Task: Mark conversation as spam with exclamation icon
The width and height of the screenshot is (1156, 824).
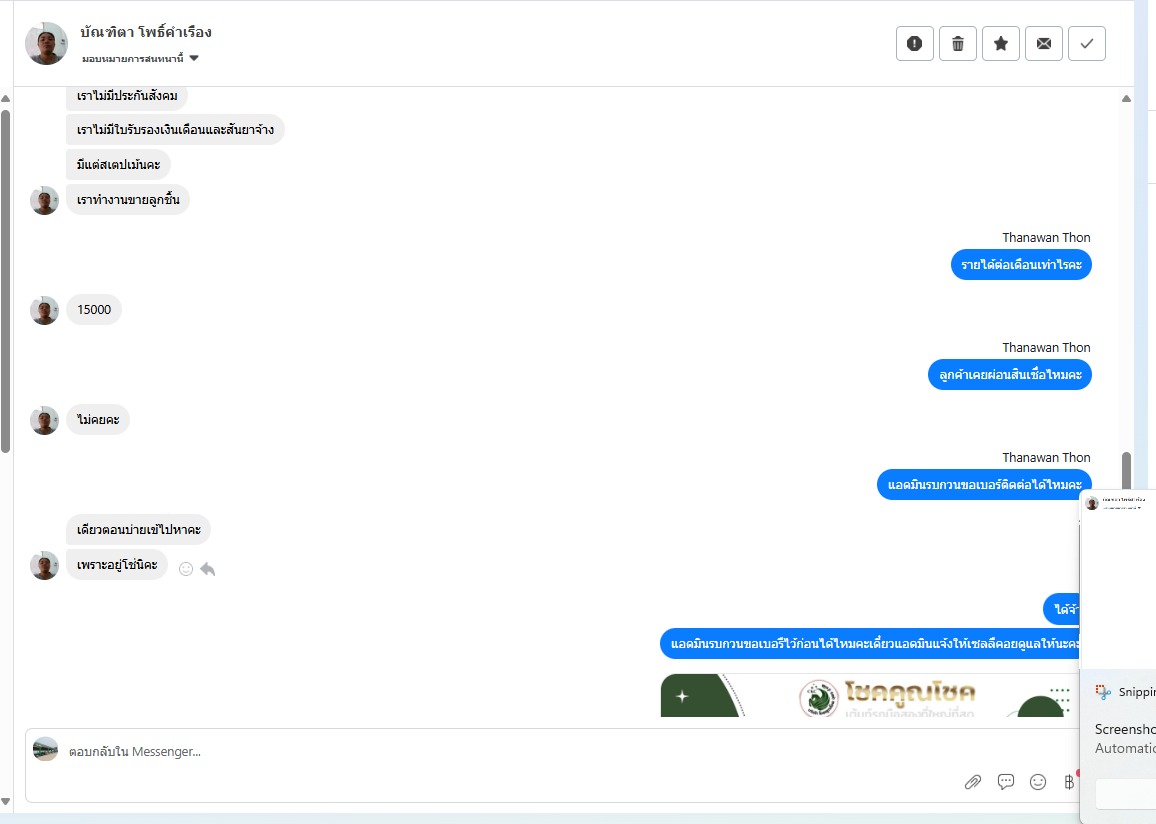Action: tap(914, 43)
